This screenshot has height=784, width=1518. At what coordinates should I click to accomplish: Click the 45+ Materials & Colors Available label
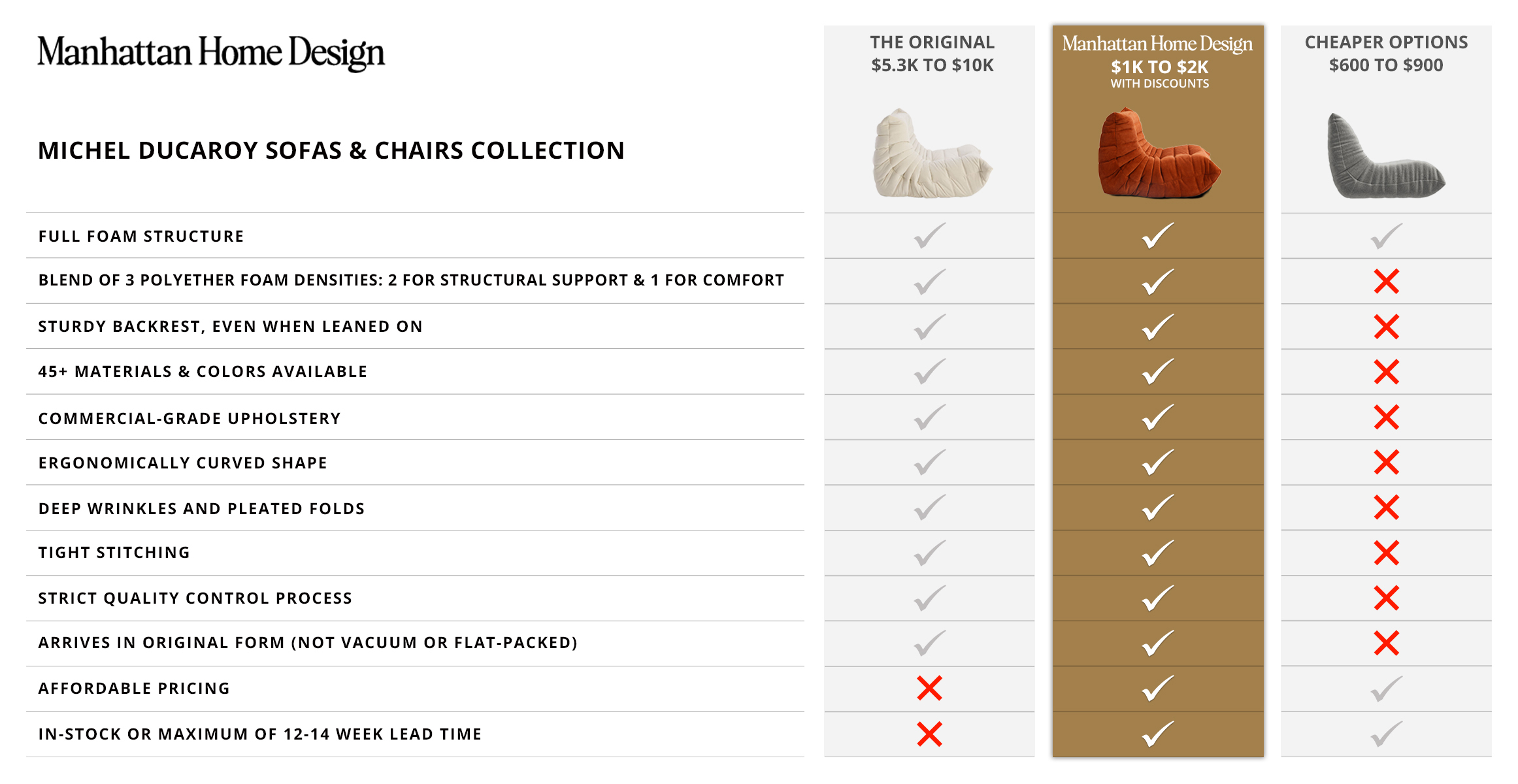203,372
